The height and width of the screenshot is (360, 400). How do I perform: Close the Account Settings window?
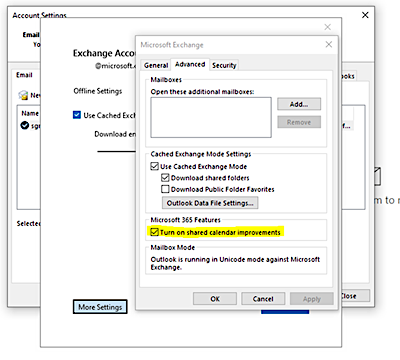365,15
